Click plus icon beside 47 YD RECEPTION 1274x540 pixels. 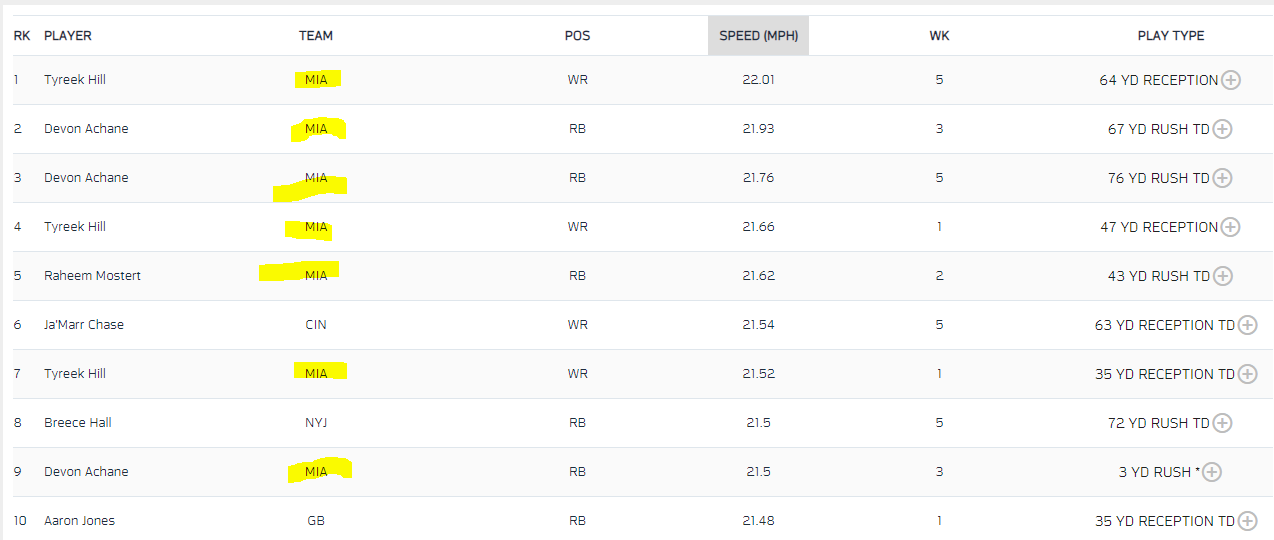click(x=1231, y=227)
